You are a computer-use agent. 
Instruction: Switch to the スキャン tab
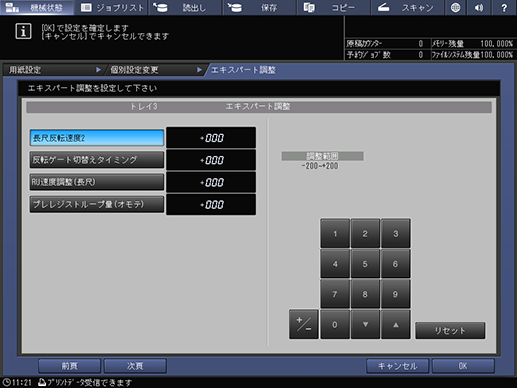click(x=408, y=7)
